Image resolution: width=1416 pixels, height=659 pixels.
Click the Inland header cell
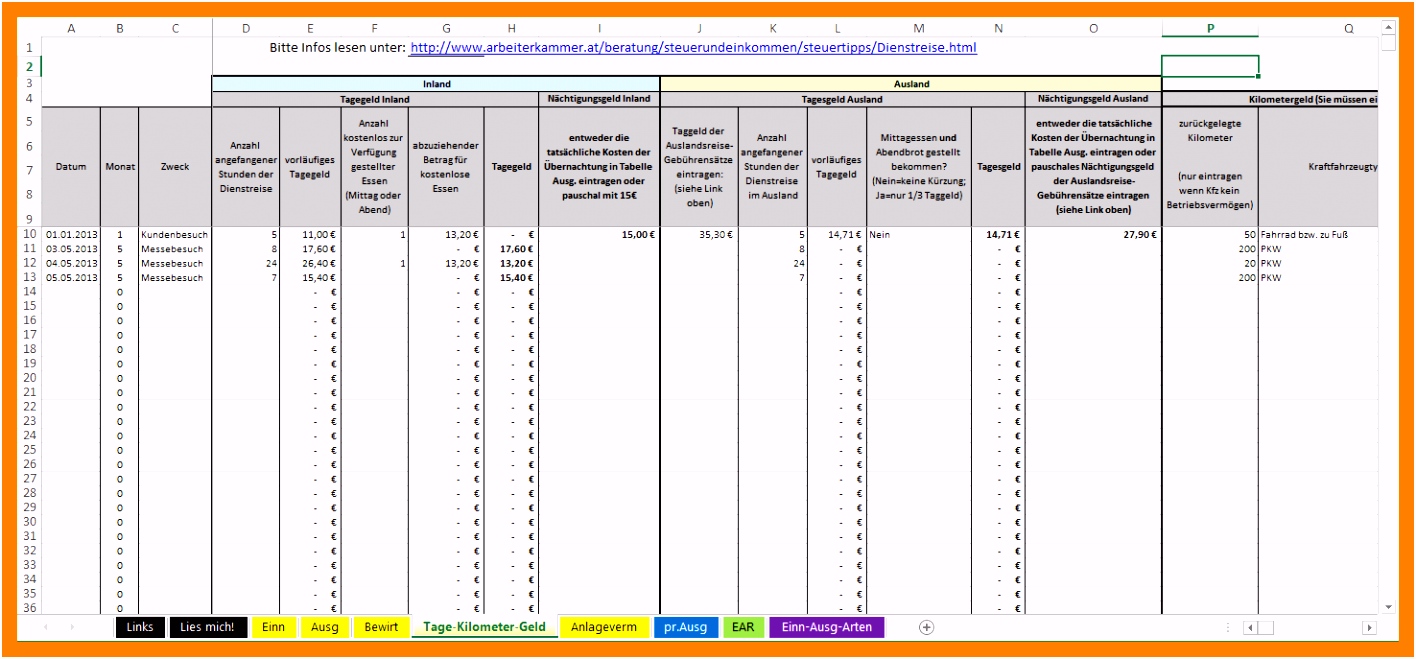pos(436,84)
